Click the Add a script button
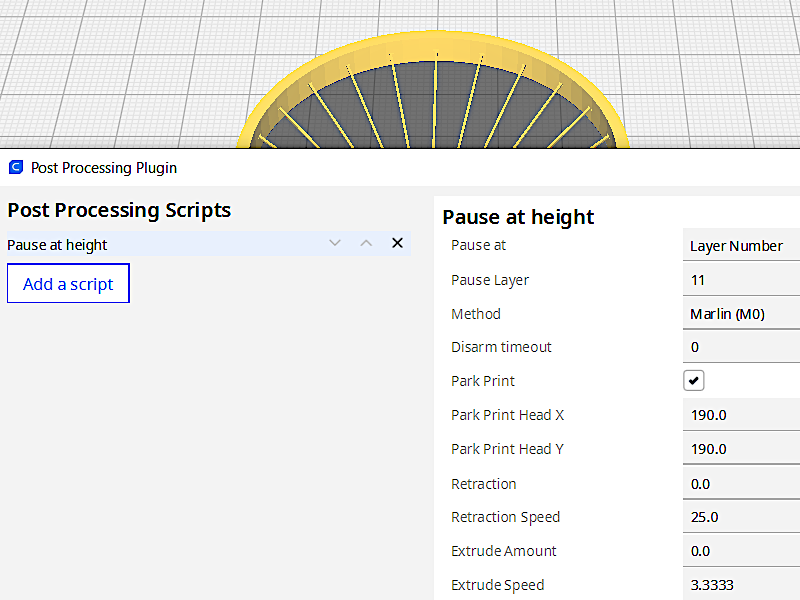This screenshot has width=800, height=600. pos(68,283)
